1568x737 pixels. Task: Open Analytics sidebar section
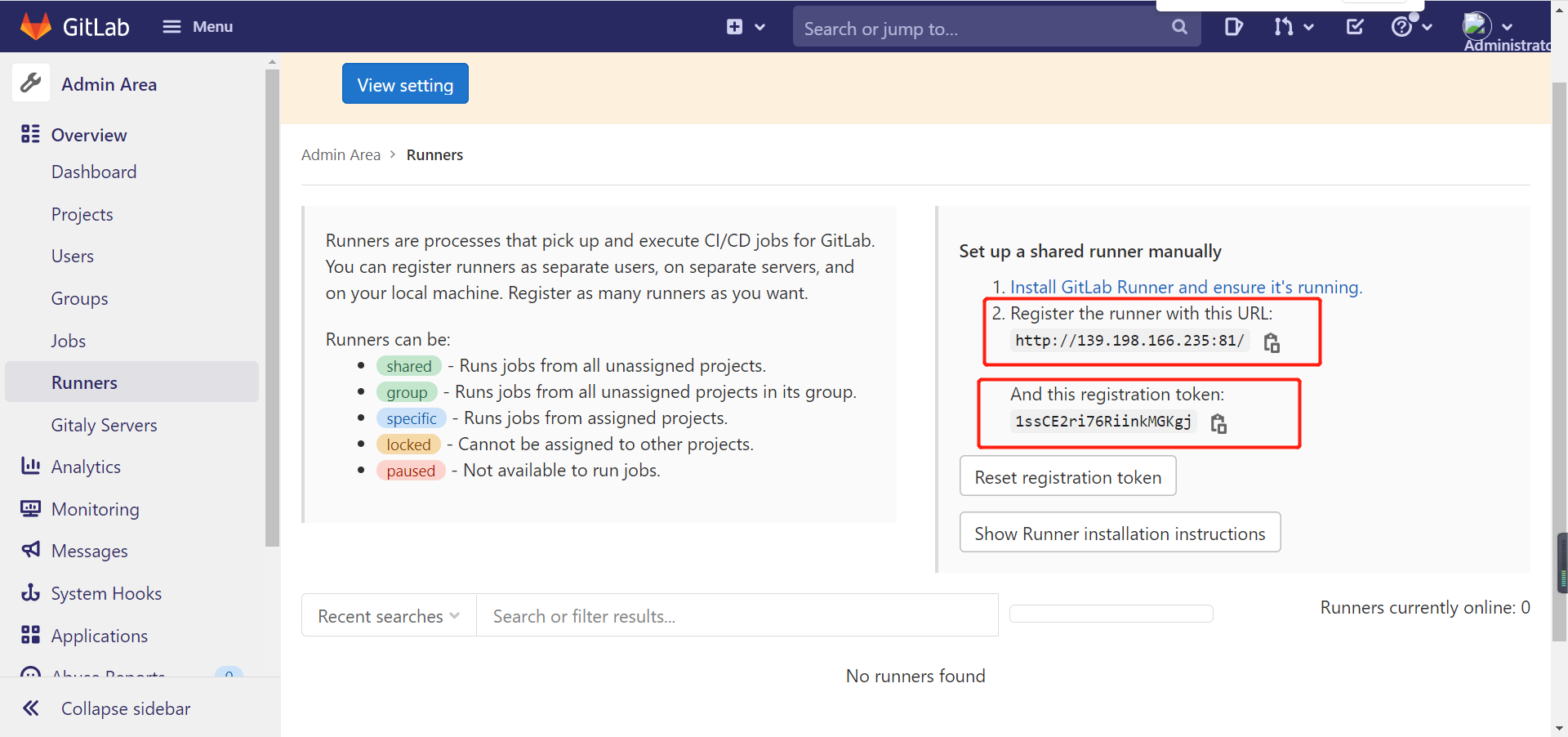(86, 467)
